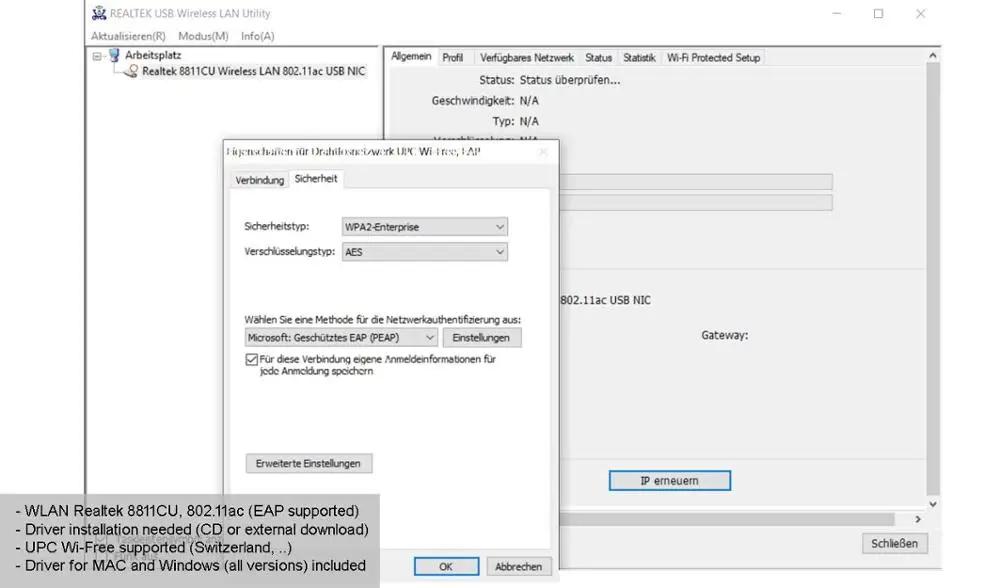
Task: Confirm the dialog with OK
Action: pyautogui.click(x=446, y=566)
